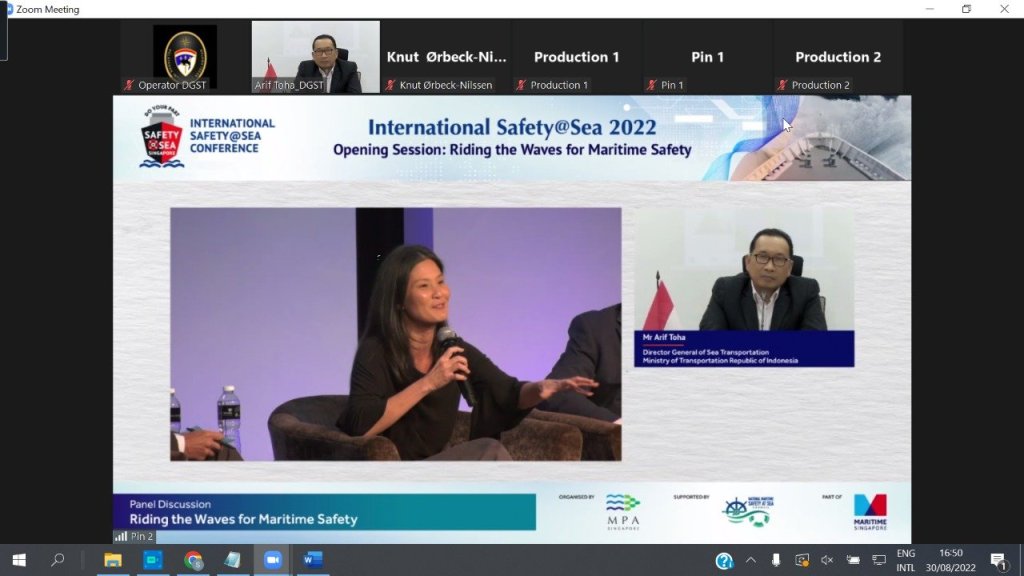Viewport: 1024px width, 576px height.
Task: Click the network connection tray icon
Action: tap(879, 560)
